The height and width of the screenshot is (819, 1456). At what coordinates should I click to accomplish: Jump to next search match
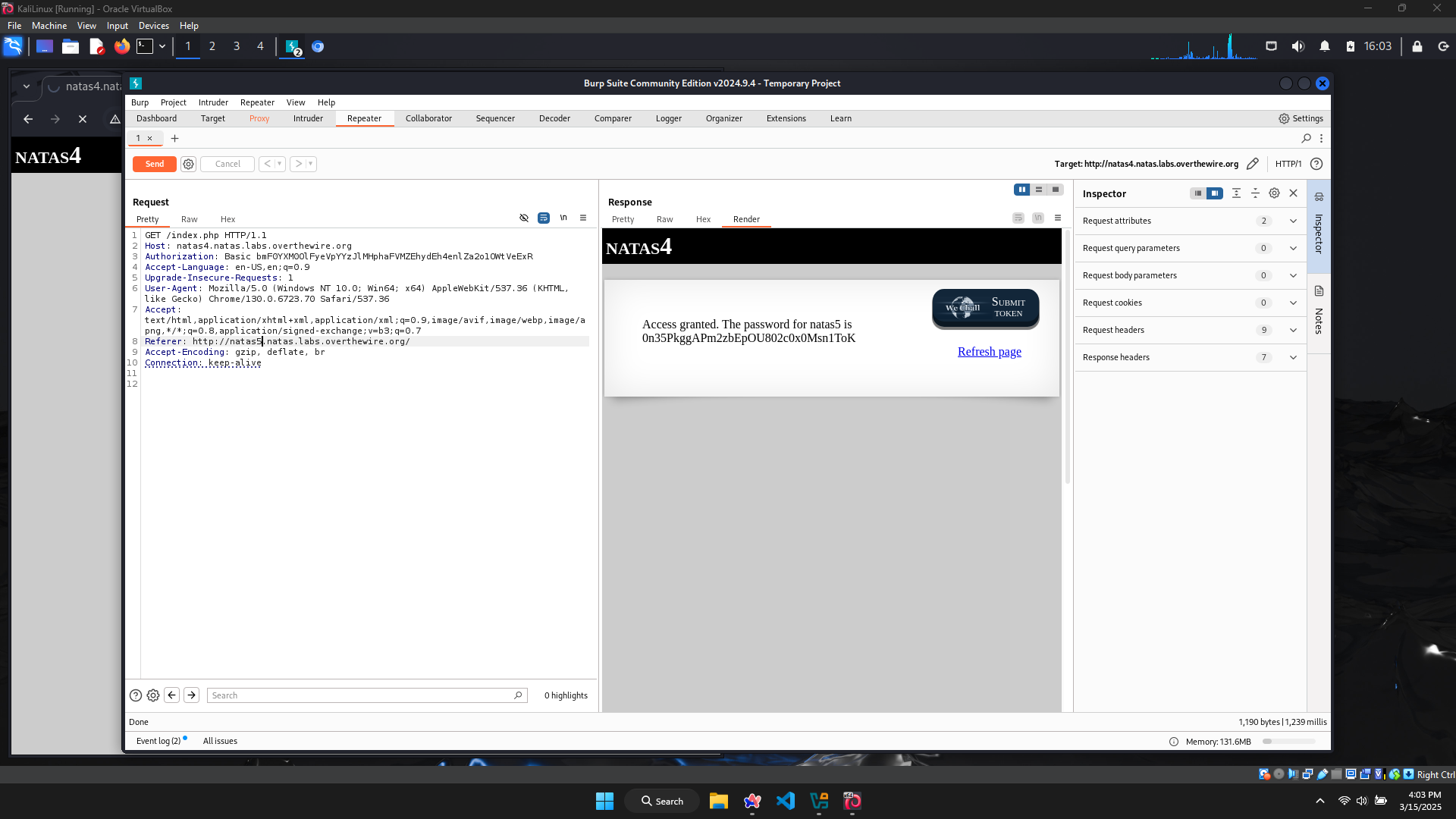pos(192,695)
